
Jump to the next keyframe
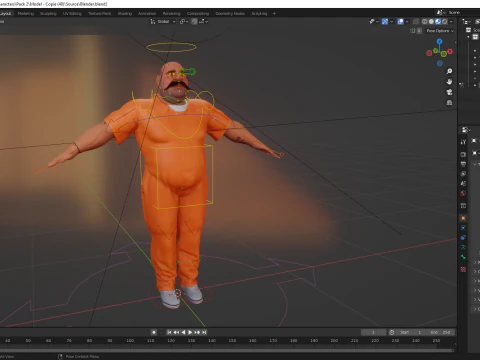click(x=197, y=332)
